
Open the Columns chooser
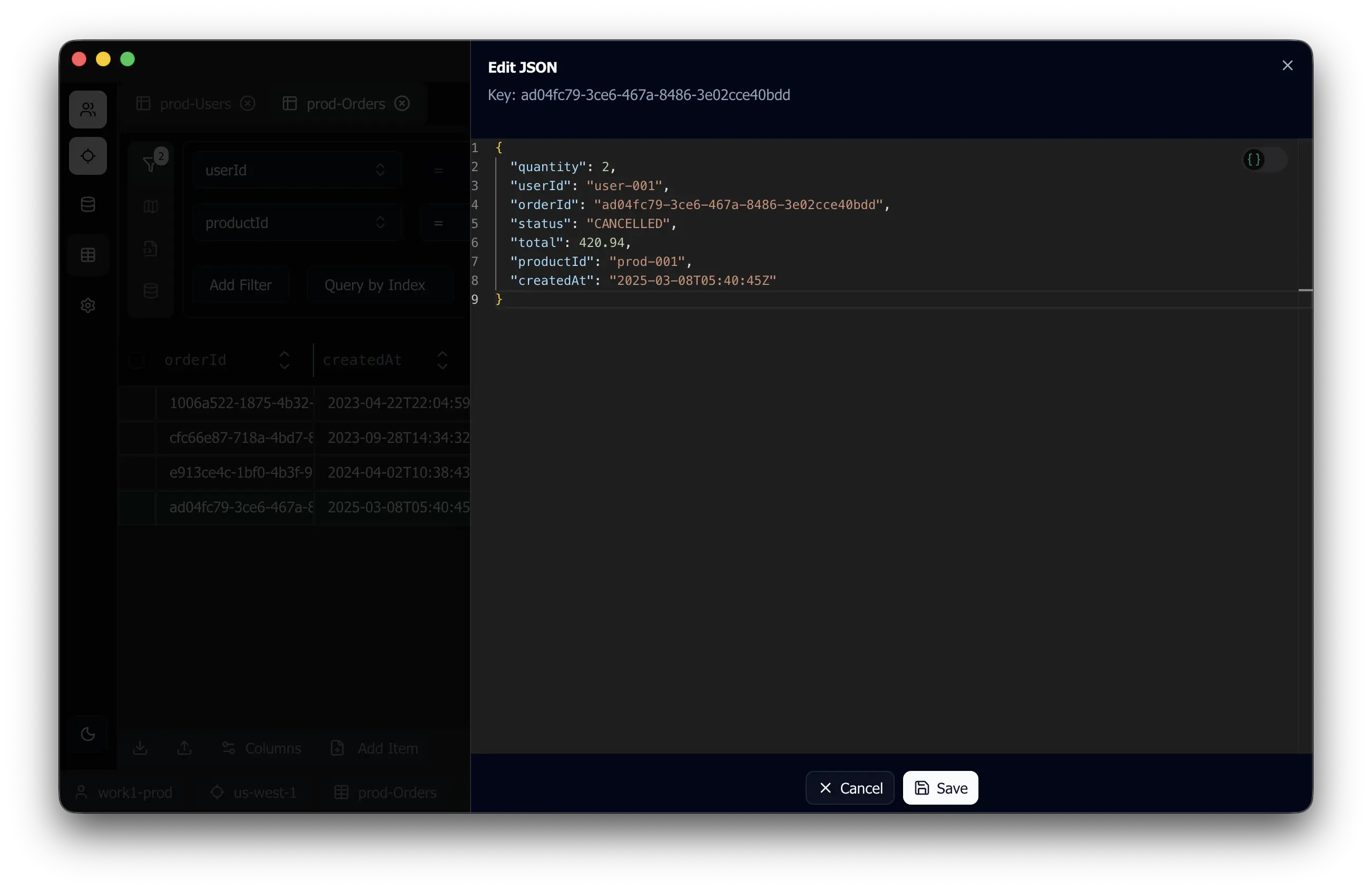tap(261, 747)
